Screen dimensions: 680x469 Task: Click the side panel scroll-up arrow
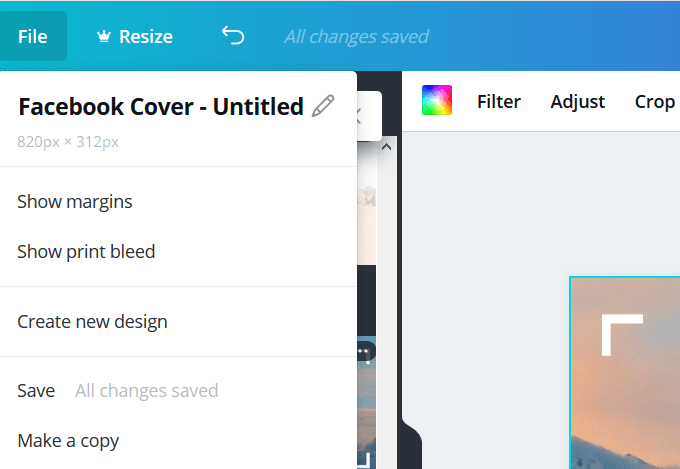pos(386,147)
